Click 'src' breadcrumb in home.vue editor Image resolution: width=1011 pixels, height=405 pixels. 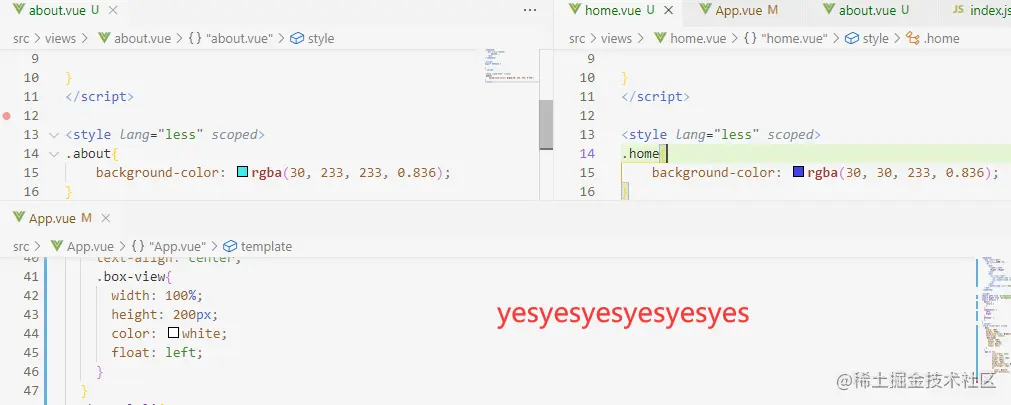click(x=577, y=39)
